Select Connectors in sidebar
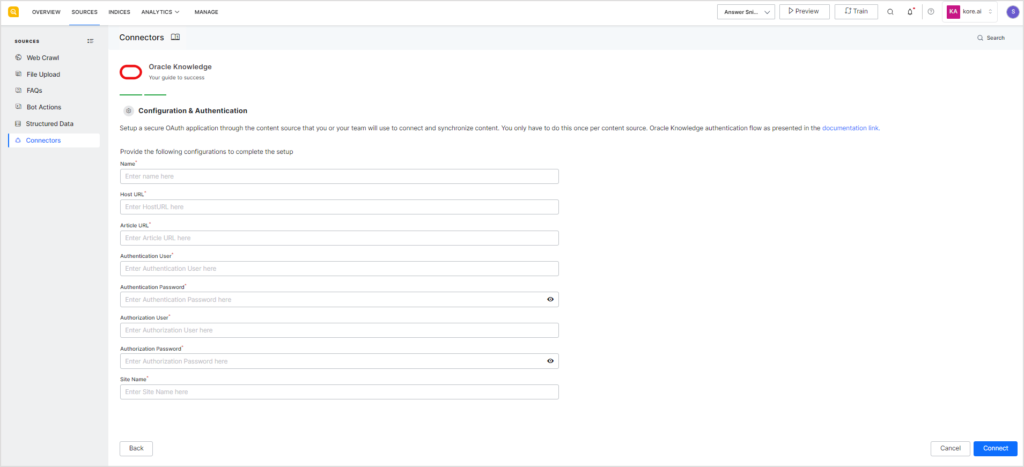The height and width of the screenshot is (467, 1024). click(x=54, y=140)
